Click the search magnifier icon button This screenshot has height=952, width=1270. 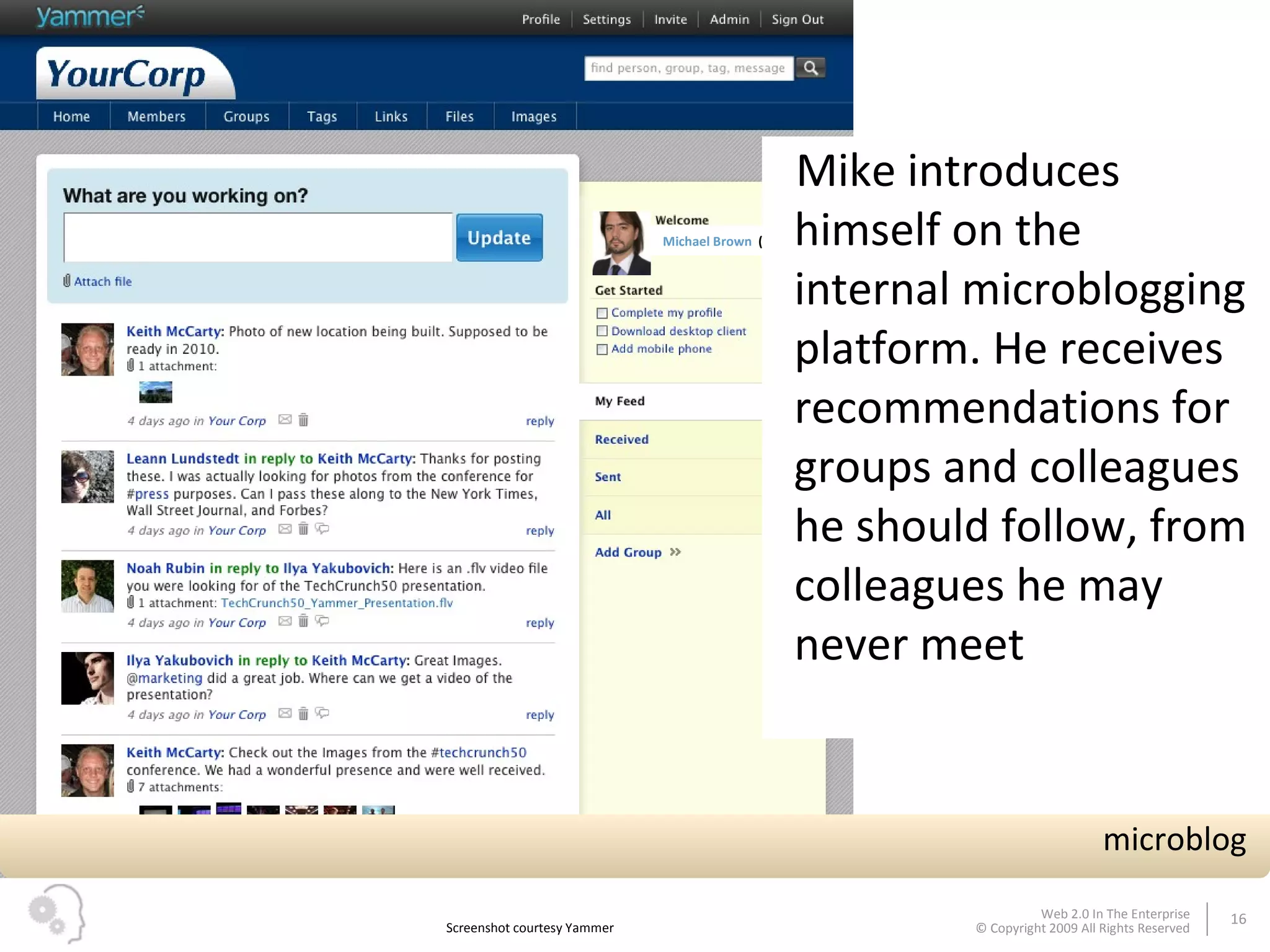coord(810,68)
